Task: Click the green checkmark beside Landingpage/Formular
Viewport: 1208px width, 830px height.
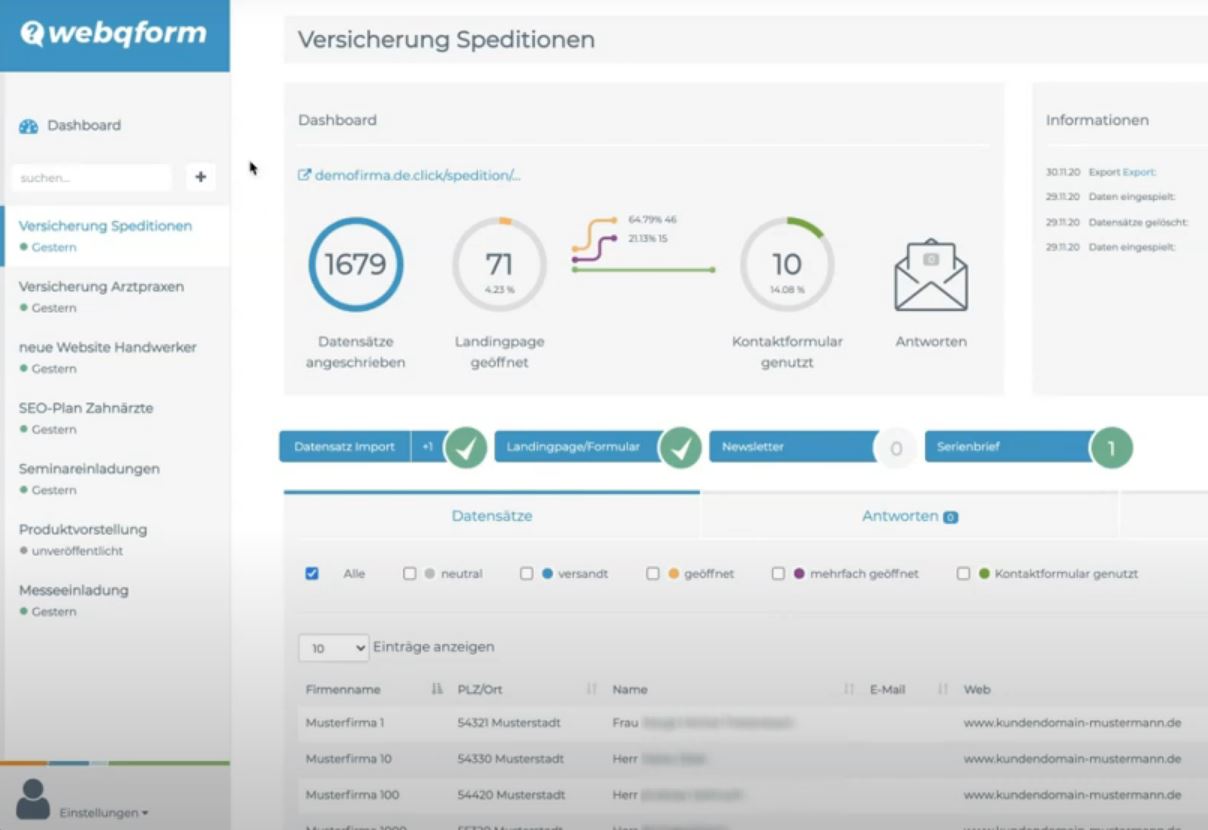Action: [681, 448]
